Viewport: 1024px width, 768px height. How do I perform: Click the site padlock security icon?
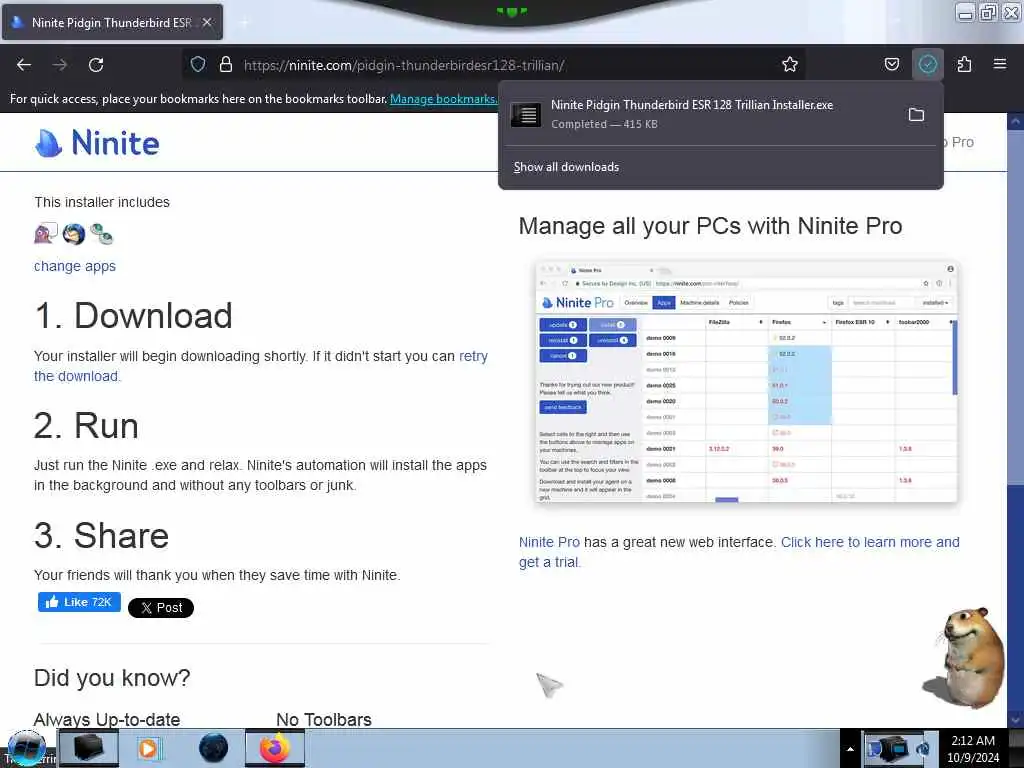coord(226,64)
